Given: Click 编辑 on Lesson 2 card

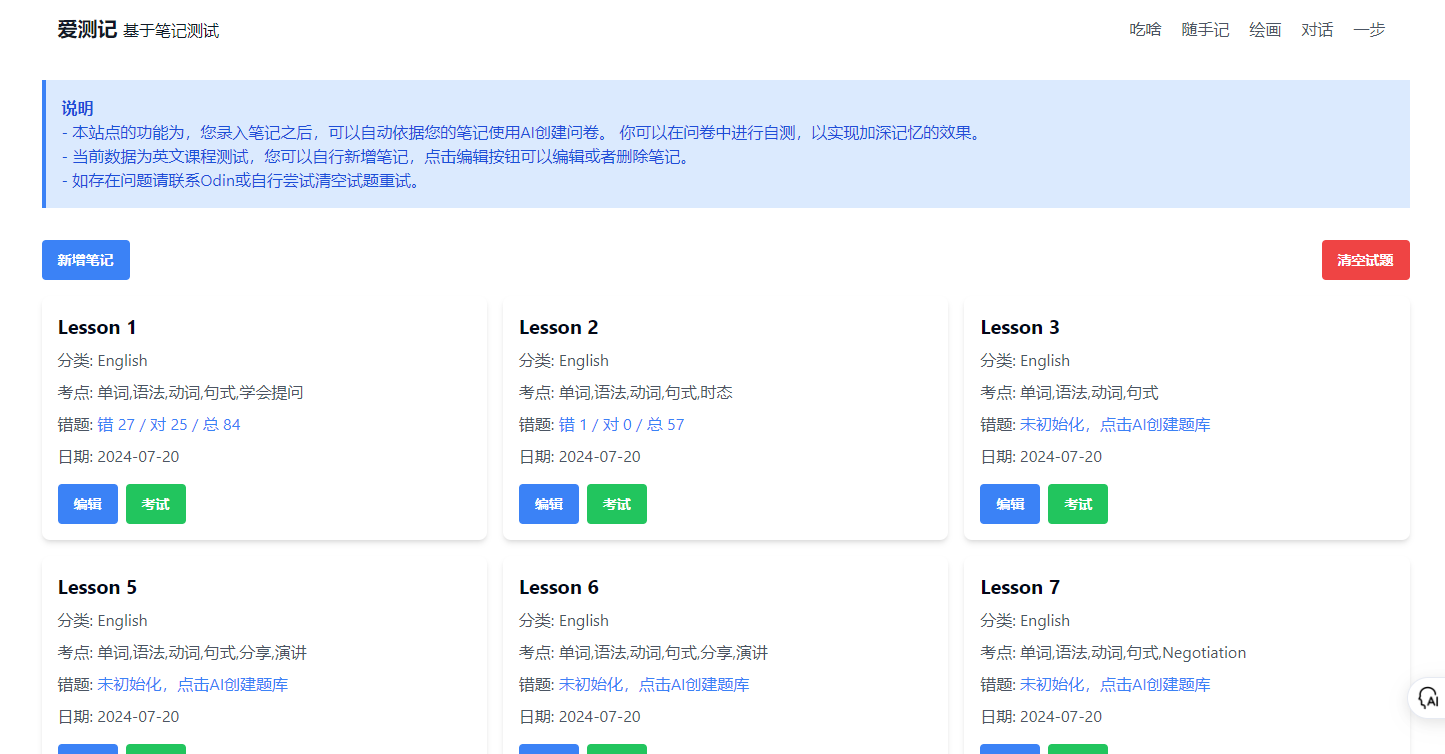Looking at the screenshot, I should [x=549, y=504].
